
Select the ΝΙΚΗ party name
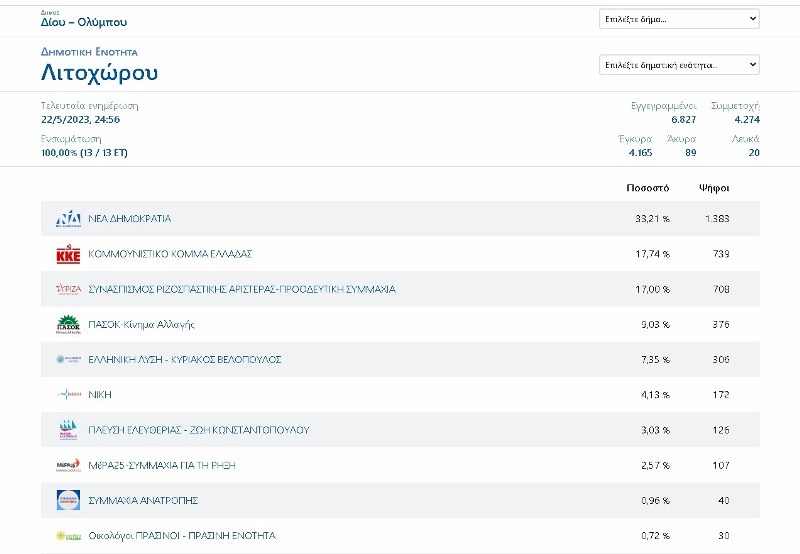[100, 395]
